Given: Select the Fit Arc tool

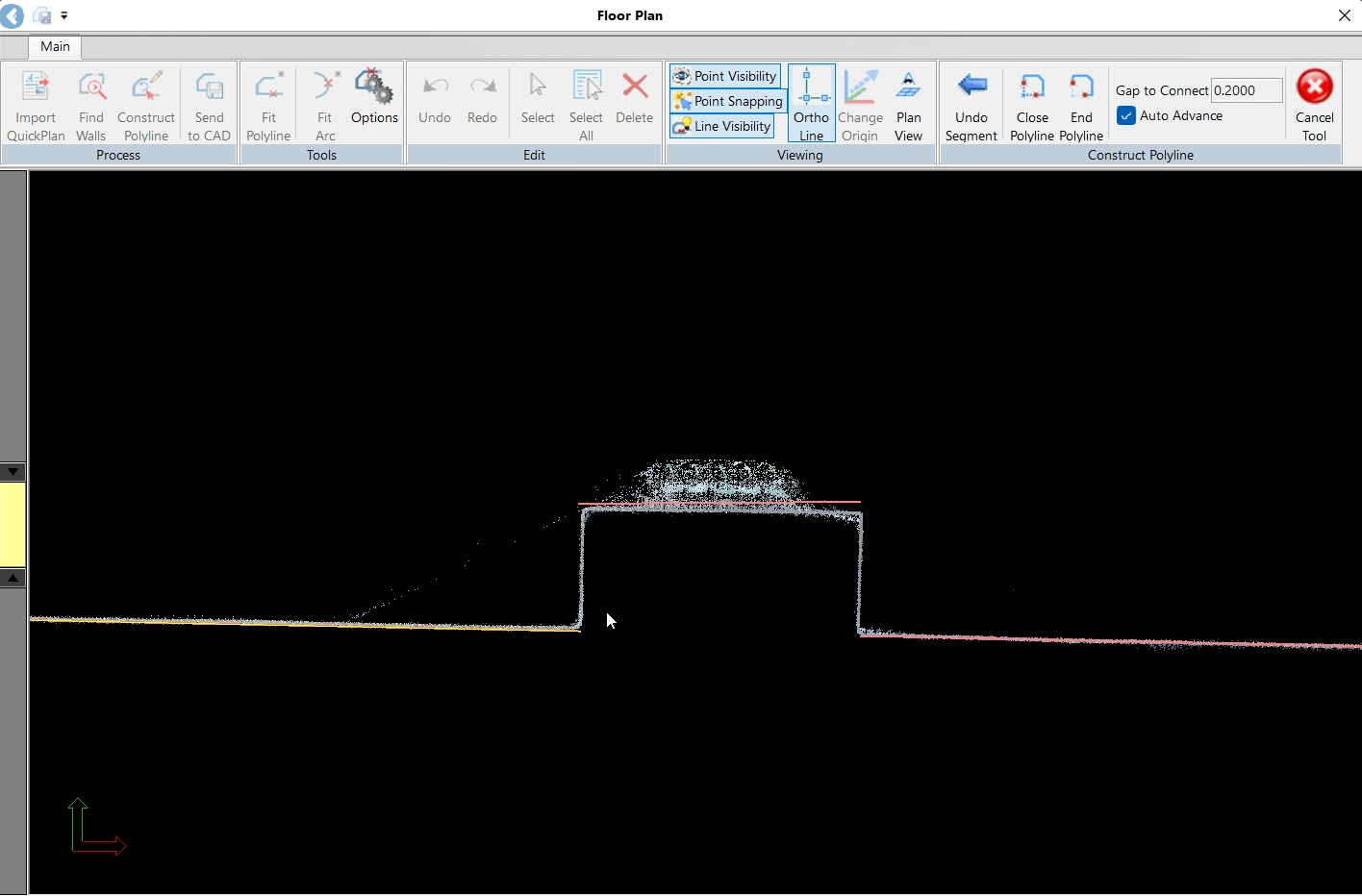Looking at the screenshot, I should coord(324,104).
